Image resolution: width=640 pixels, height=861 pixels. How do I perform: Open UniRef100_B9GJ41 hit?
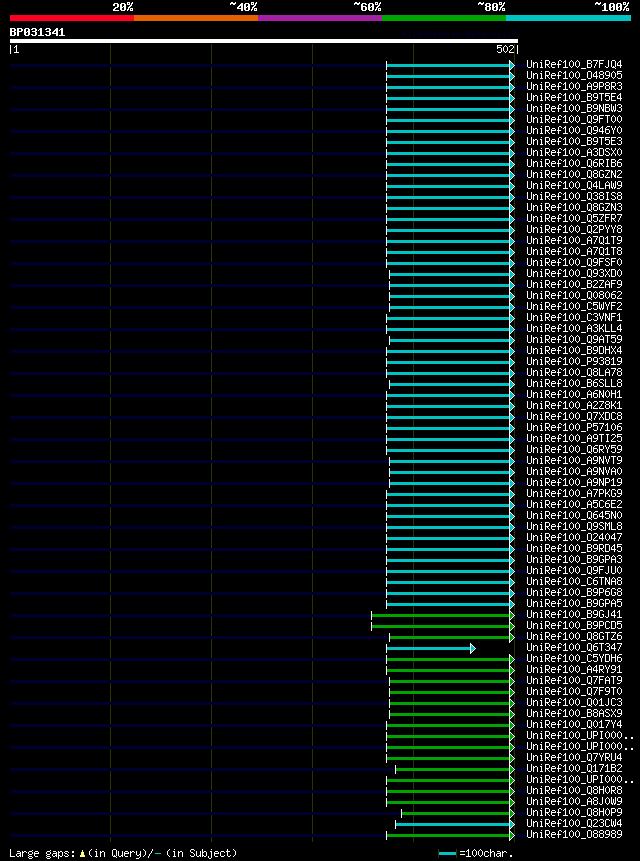coord(574,614)
